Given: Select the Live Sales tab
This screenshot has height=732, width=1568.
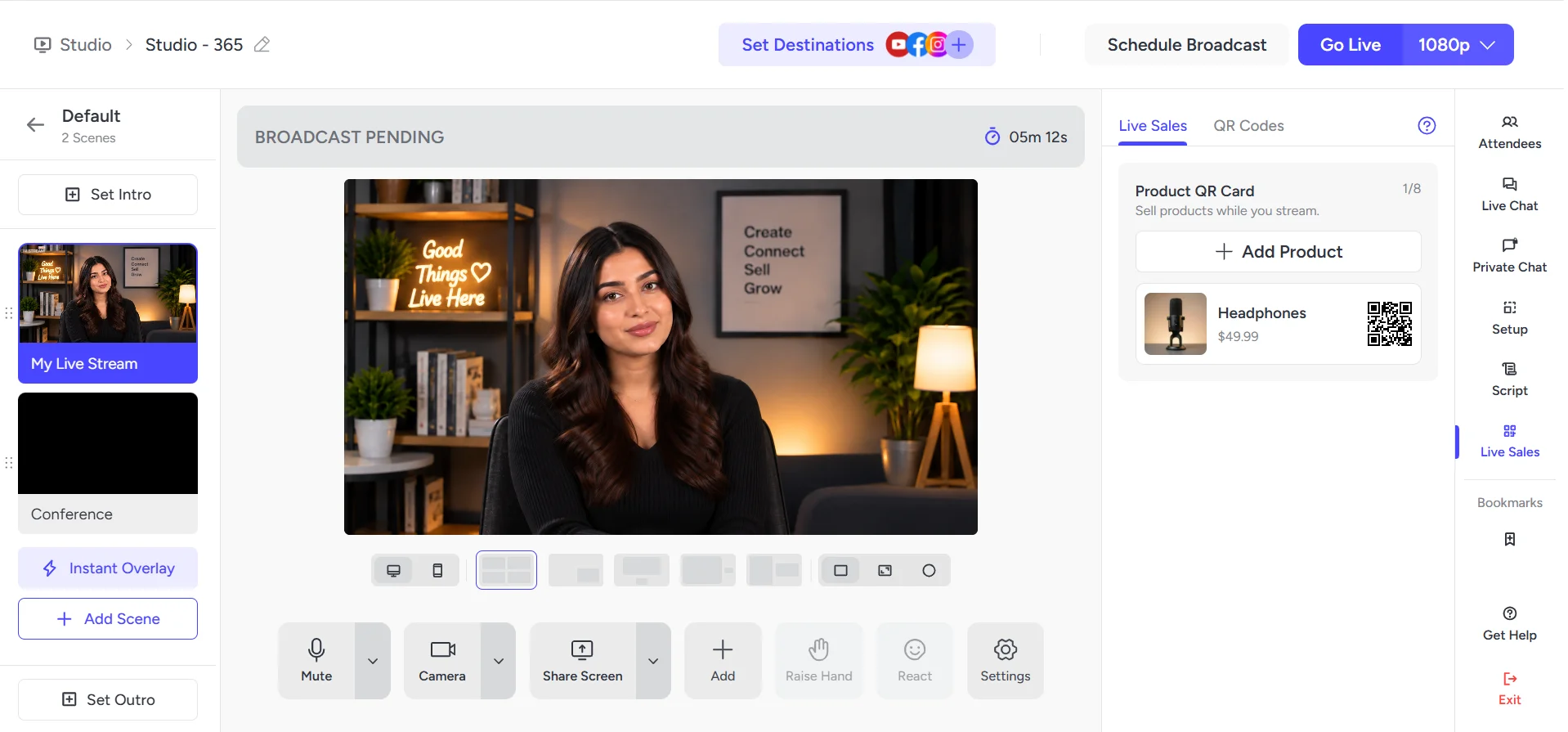Looking at the screenshot, I should click(1153, 126).
